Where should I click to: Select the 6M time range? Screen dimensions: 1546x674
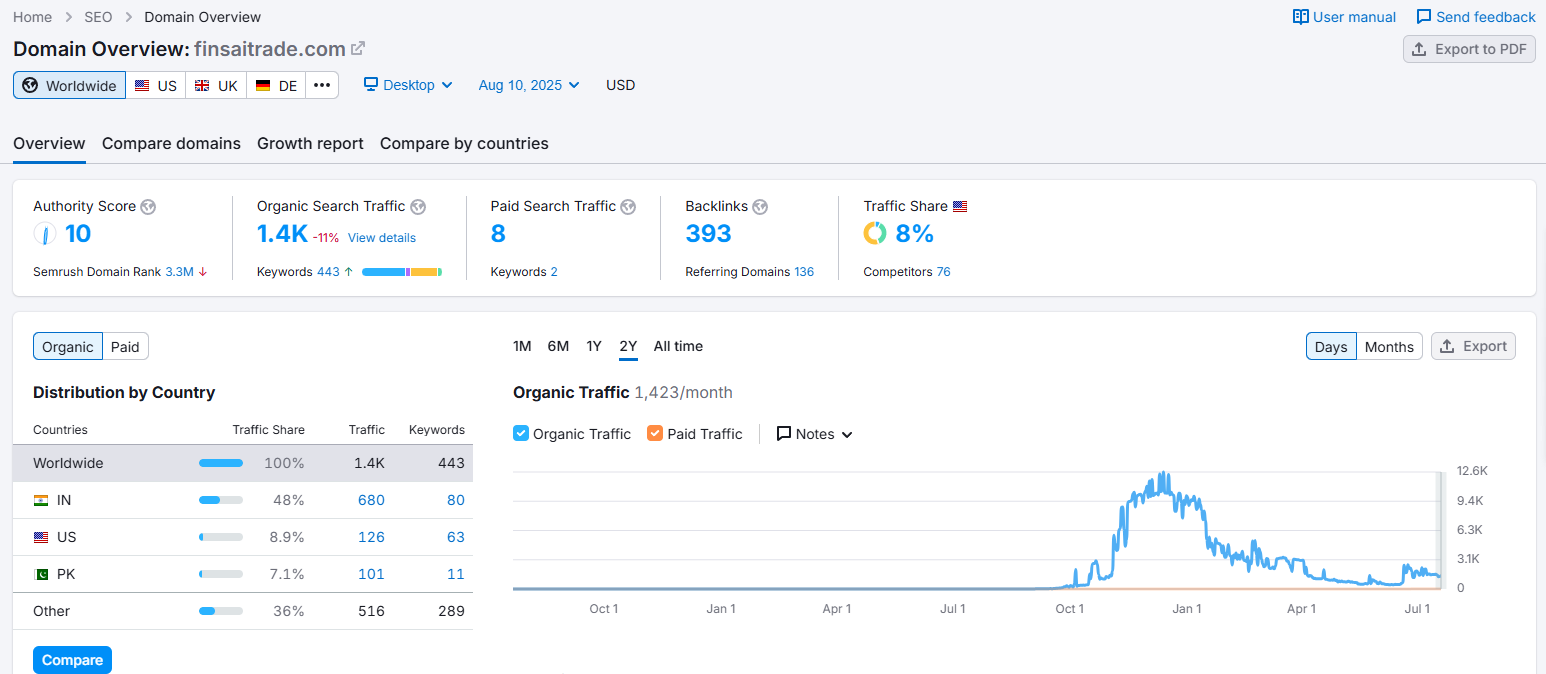(558, 346)
